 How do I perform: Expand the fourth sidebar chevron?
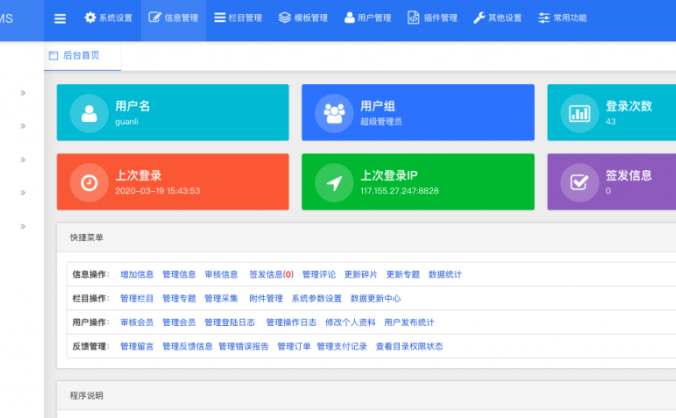pyautogui.click(x=23, y=193)
